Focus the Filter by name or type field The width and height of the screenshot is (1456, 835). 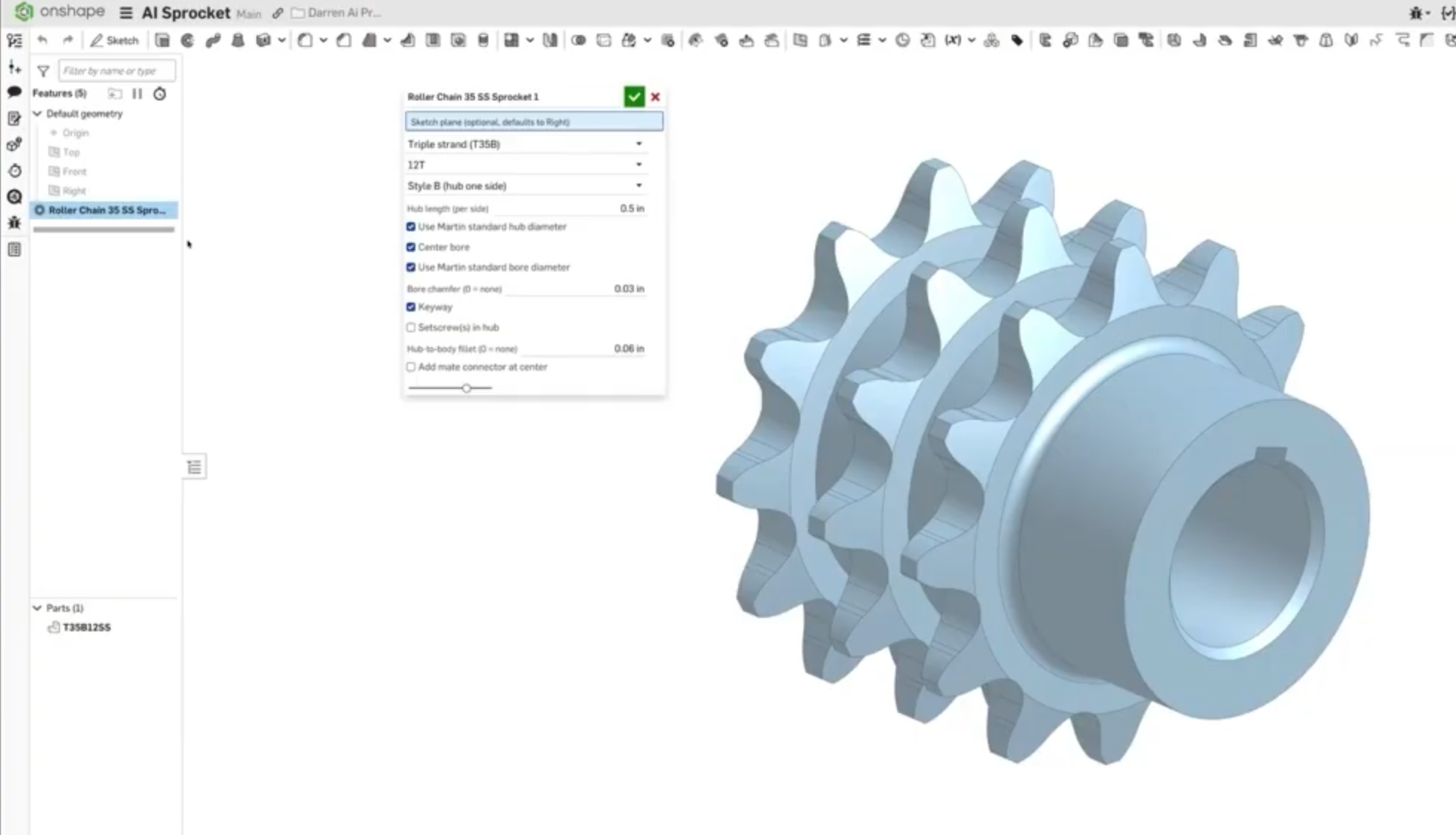click(117, 71)
